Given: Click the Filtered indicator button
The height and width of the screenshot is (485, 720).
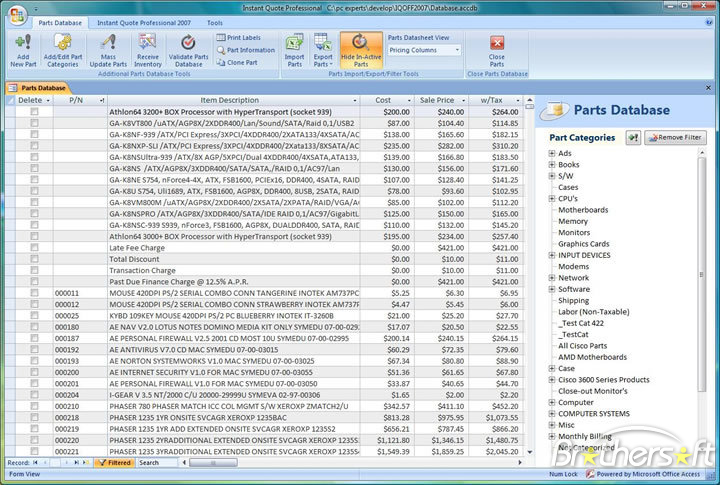Looking at the screenshot, I should (115, 462).
